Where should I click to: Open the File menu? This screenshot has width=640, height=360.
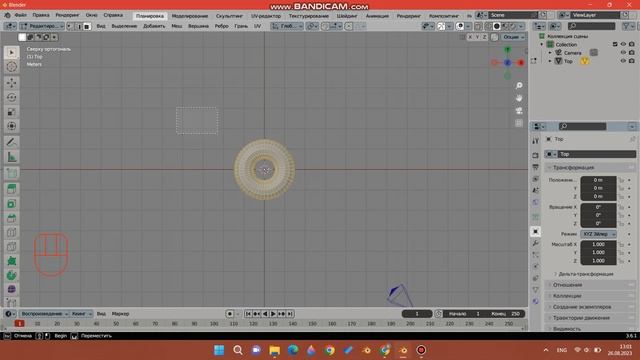coord(20,15)
